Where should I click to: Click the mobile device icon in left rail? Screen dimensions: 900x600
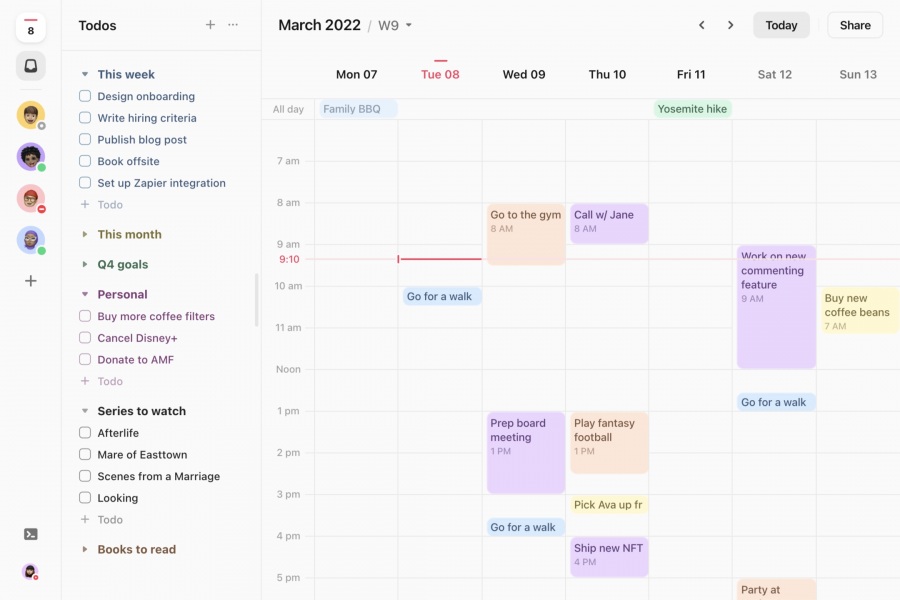[x=30, y=66]
